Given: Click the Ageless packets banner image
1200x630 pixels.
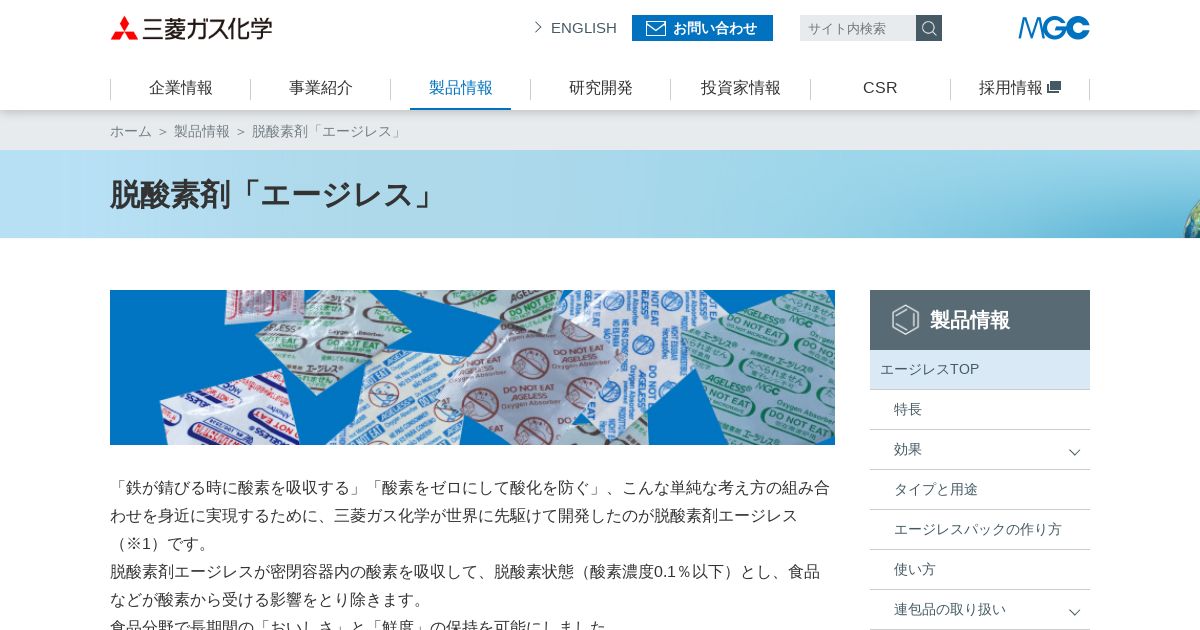Looking at the screenshot, I should pos(472,367).
